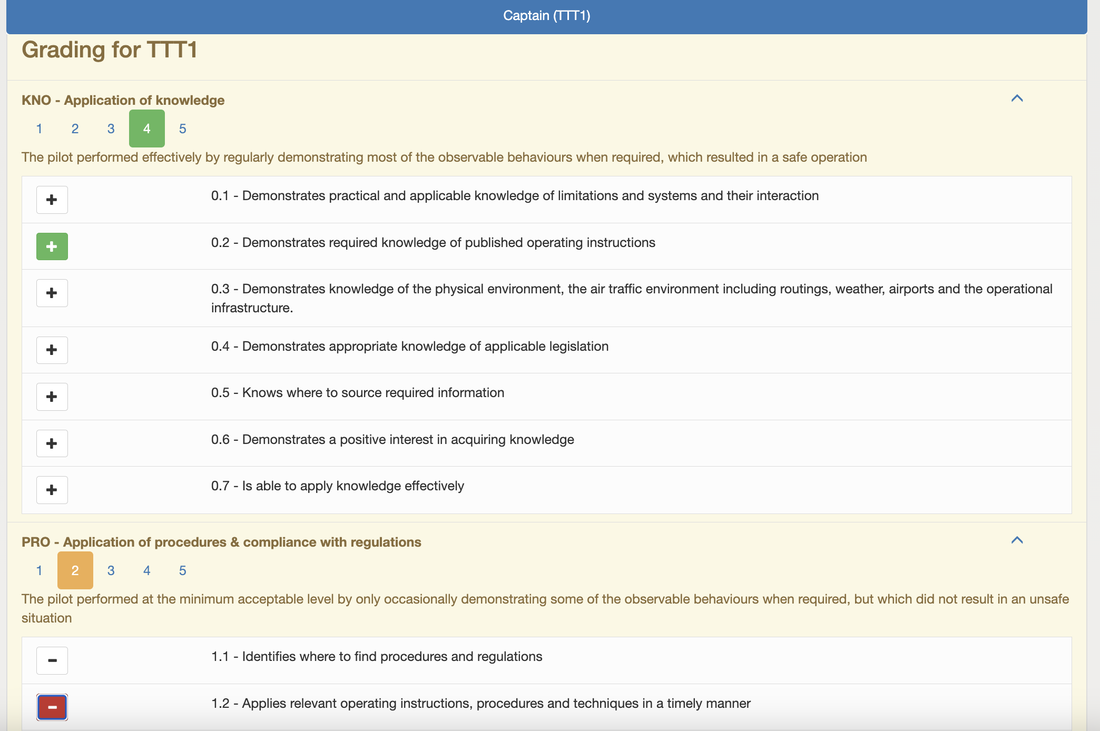Viewport: 1100px width, 731px height.
Task: Choose grade 3 under KNO
Action: point(111,128)
